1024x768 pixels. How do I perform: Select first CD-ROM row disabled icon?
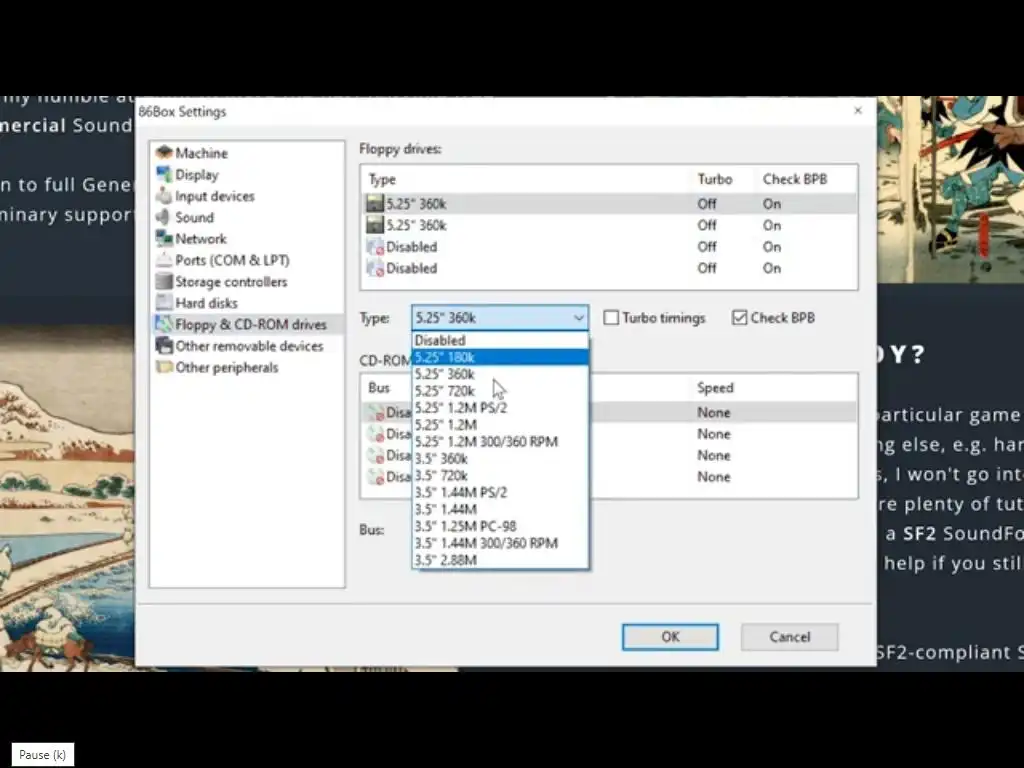(376, 413)
